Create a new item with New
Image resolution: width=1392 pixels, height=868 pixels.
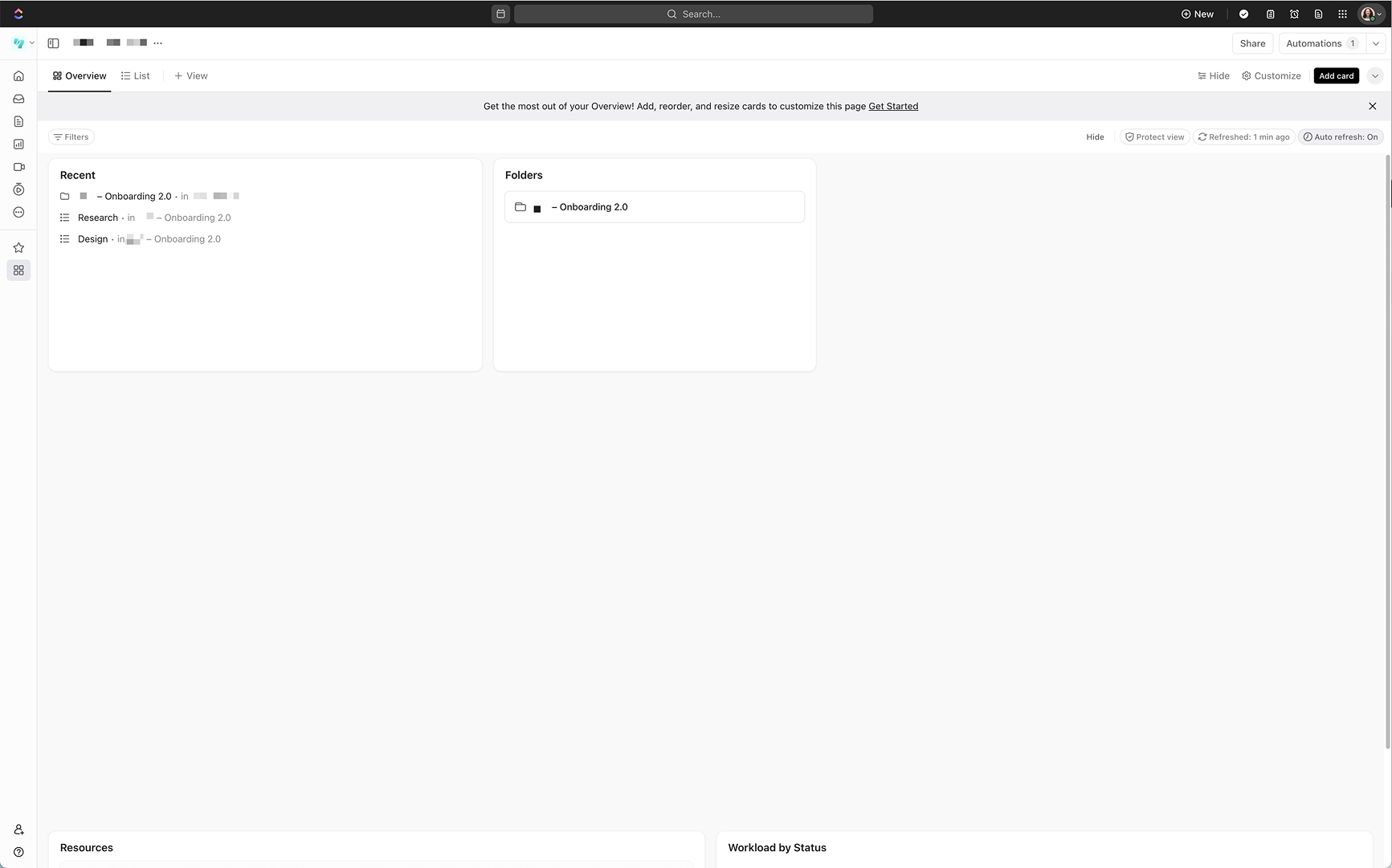coord(1197,14)
